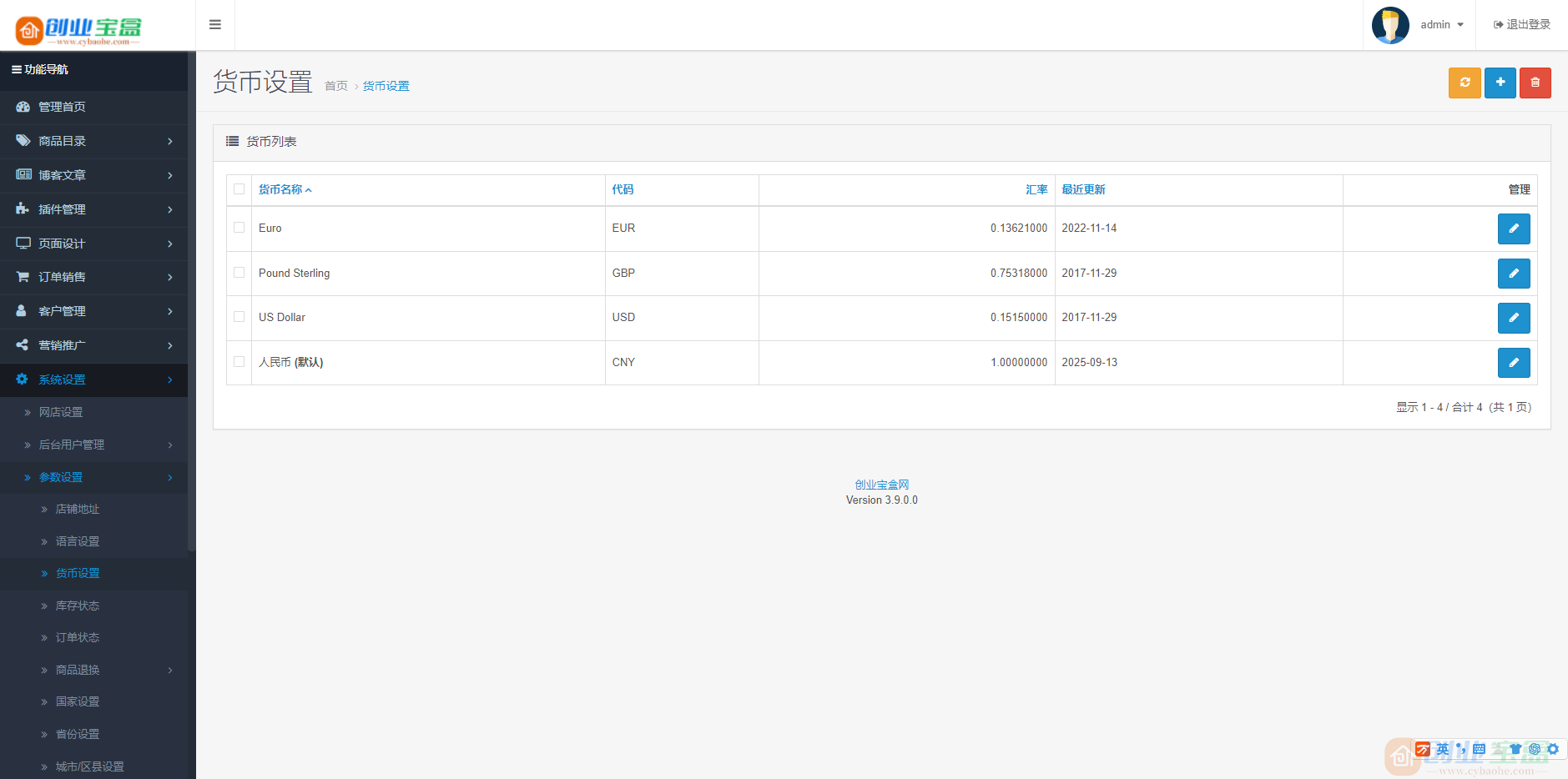Click the orange refresh icon button
Screen dimensions: 1568x779
pos(1464,83)
